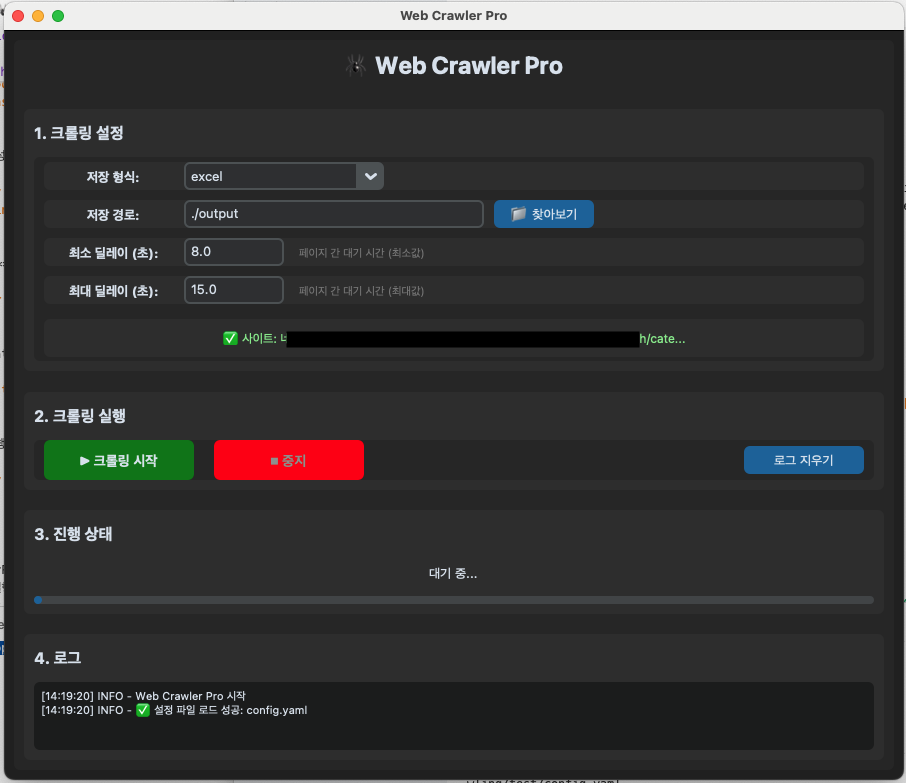Viewport: 906px width, 783px height.
Task: Focus the 저장 경로 ./output field
Action: 333,214
